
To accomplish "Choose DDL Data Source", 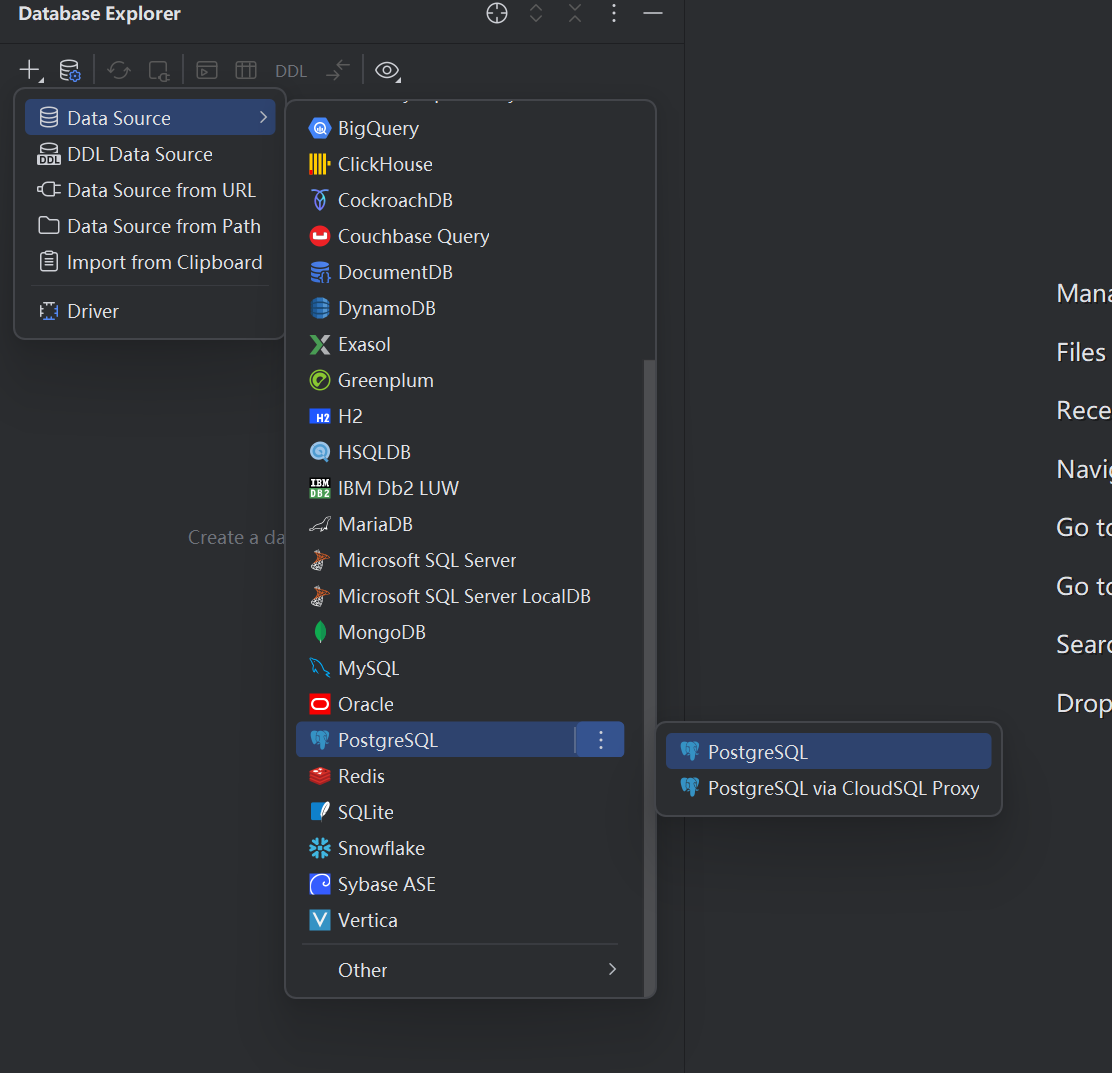I will (x=150, y=154).
